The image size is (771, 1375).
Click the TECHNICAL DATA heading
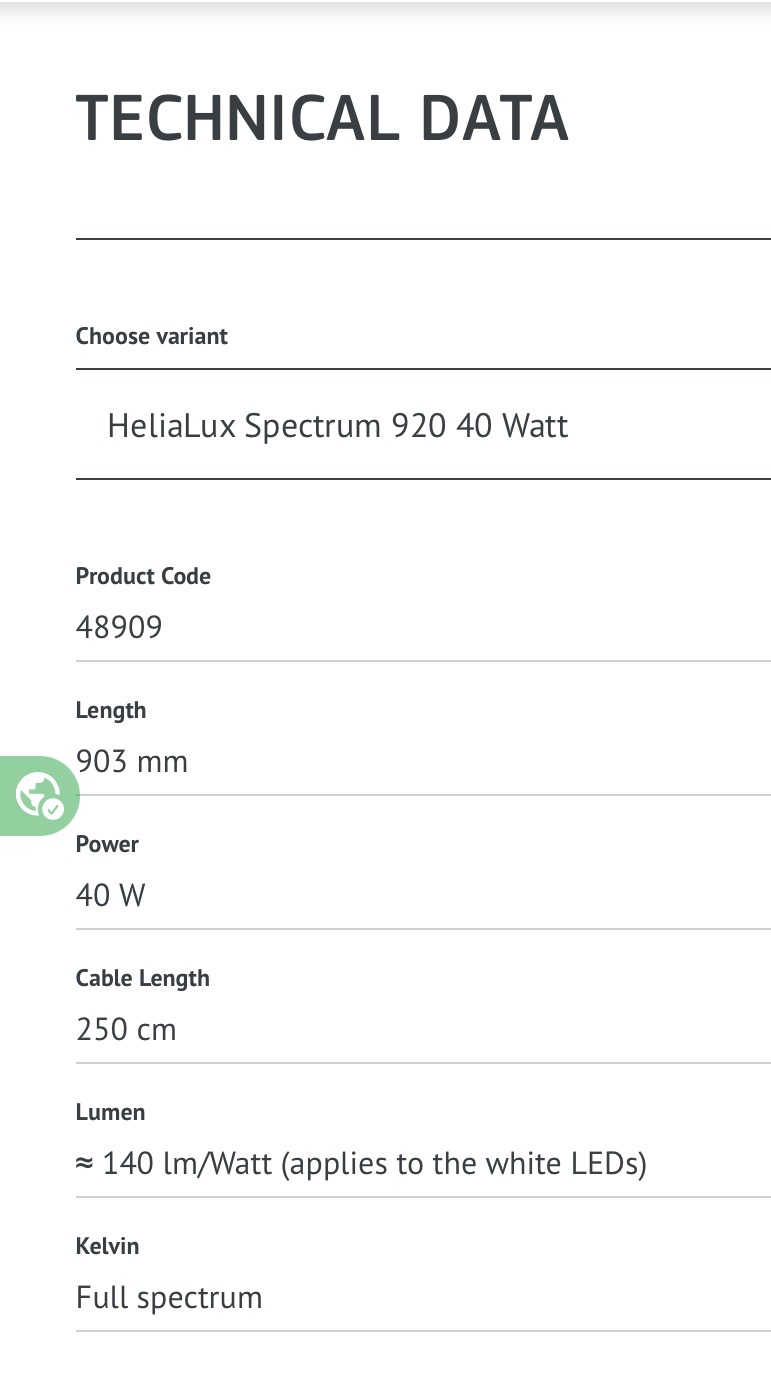point(322,118)
